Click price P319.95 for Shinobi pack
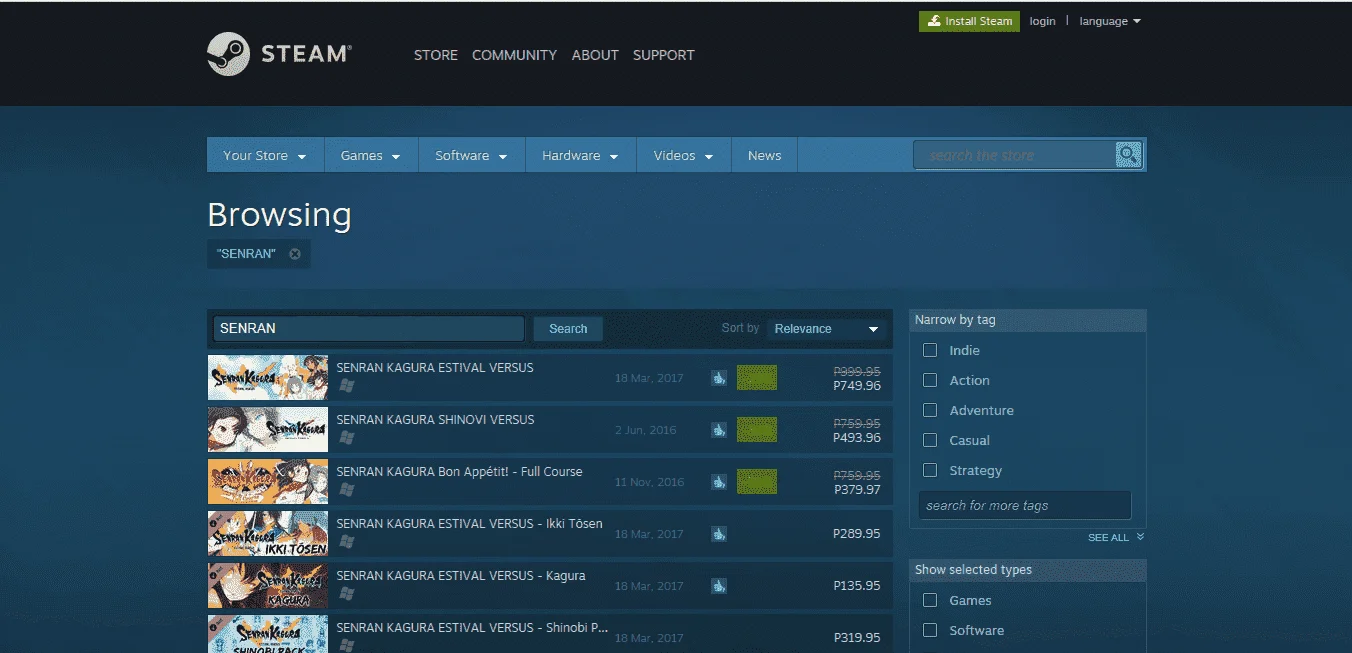 click(x=856, y=638)
